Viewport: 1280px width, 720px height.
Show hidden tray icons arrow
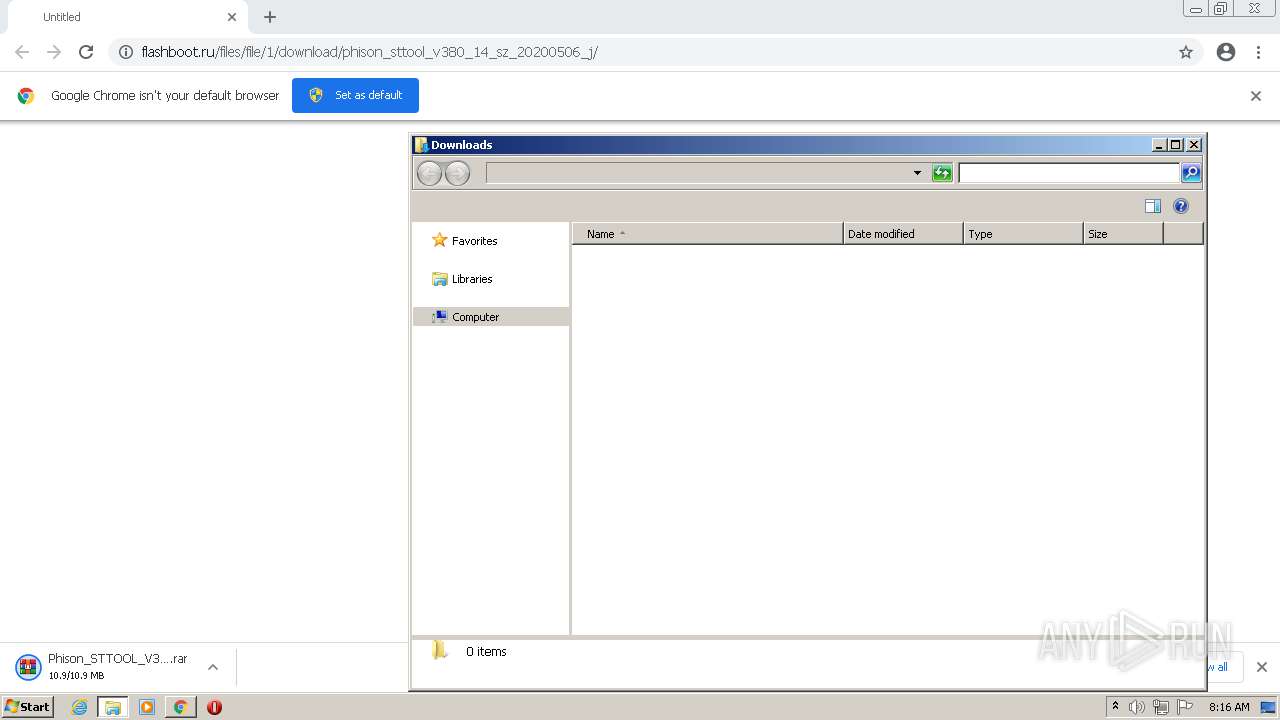click(x=1115, y=707)
